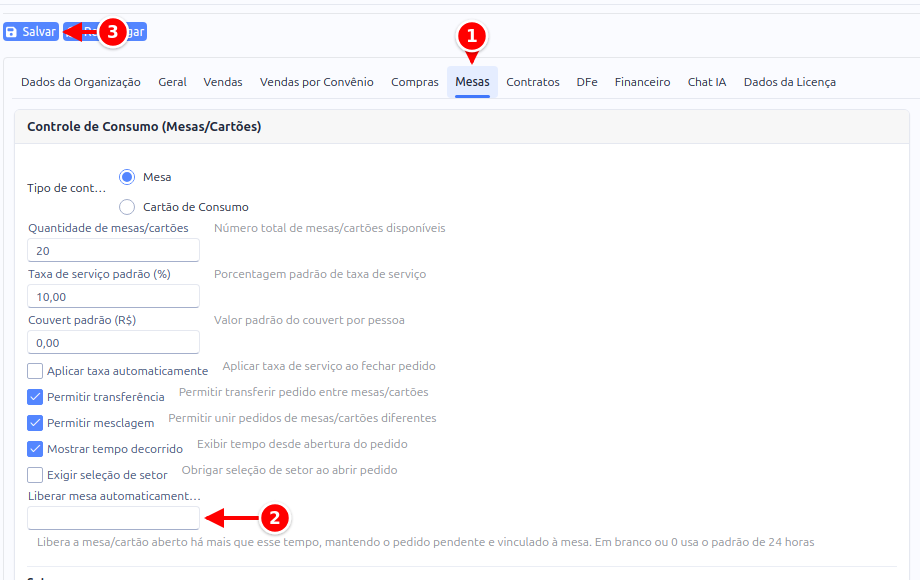Screen dimensions: 920x580
Task: Click the text Valor padrão do couvert por pessoa
Action: click(309, 320)
